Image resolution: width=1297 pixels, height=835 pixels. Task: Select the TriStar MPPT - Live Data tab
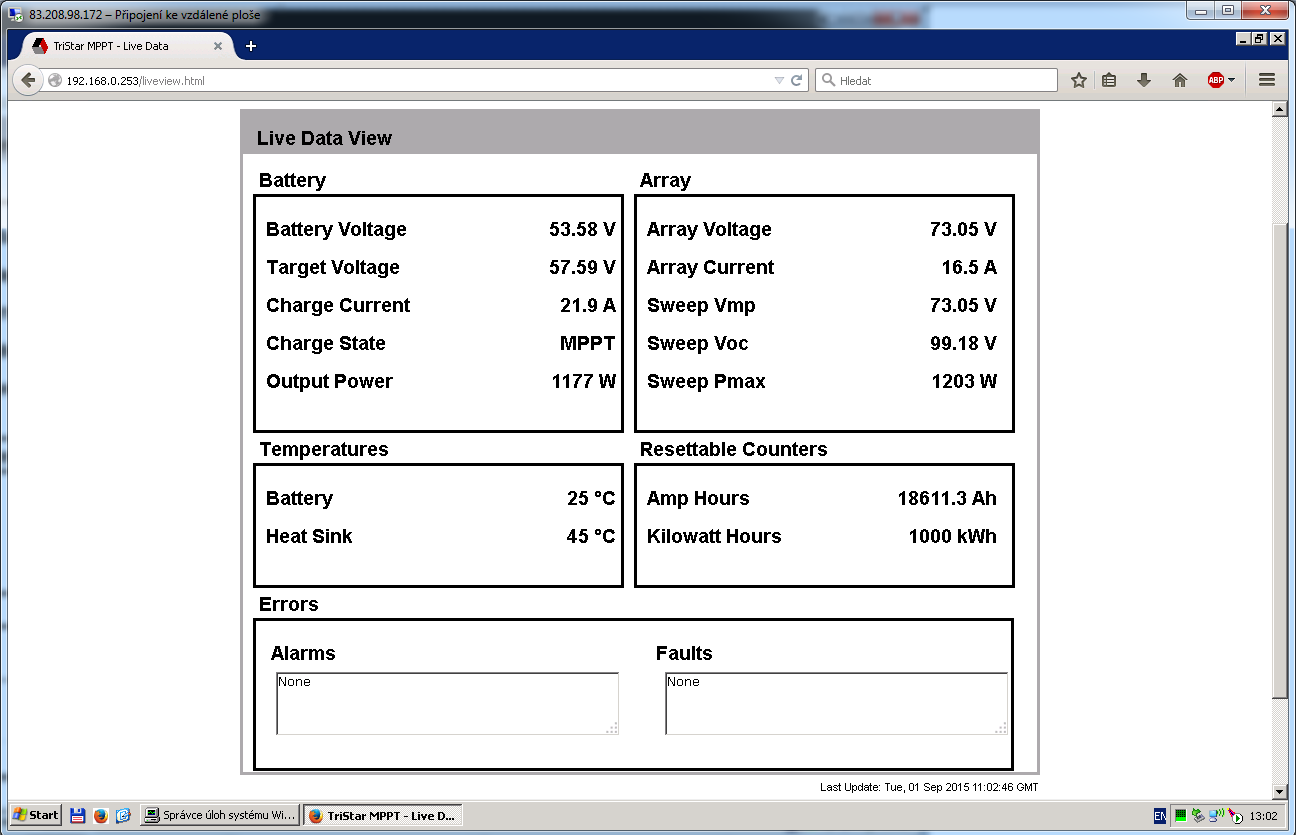(115, 46)
